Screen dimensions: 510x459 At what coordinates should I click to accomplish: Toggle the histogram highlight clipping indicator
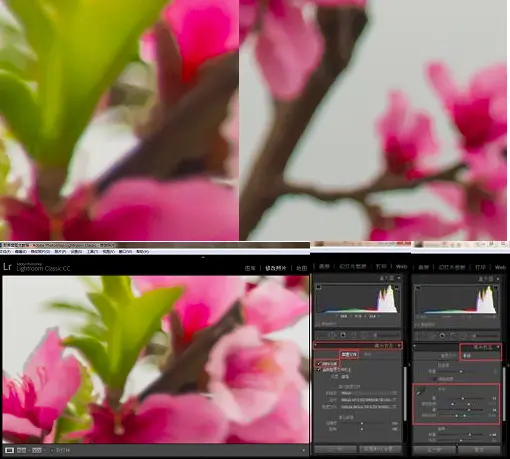[396, 287]
